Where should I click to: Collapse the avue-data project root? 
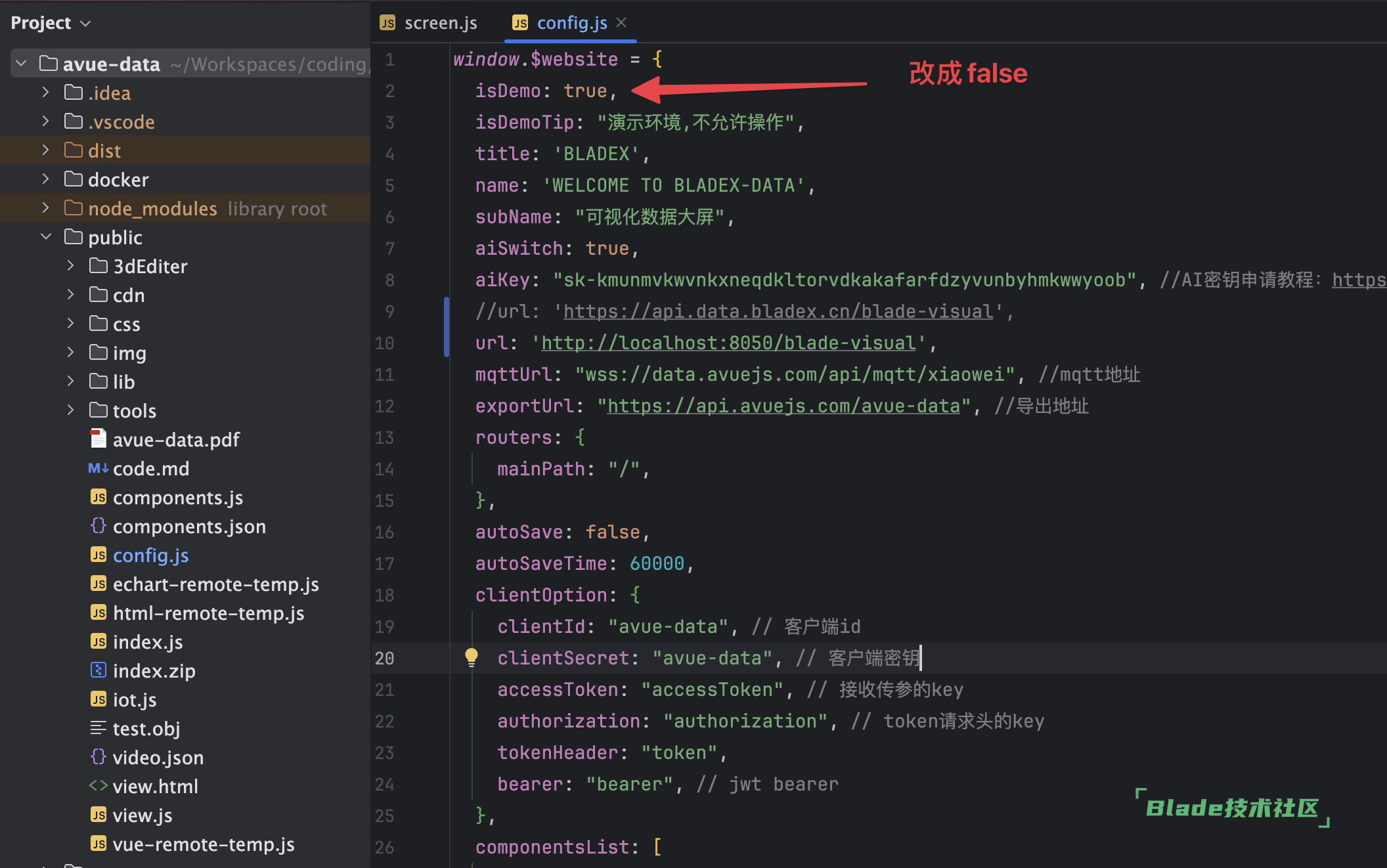coord(22,64)
